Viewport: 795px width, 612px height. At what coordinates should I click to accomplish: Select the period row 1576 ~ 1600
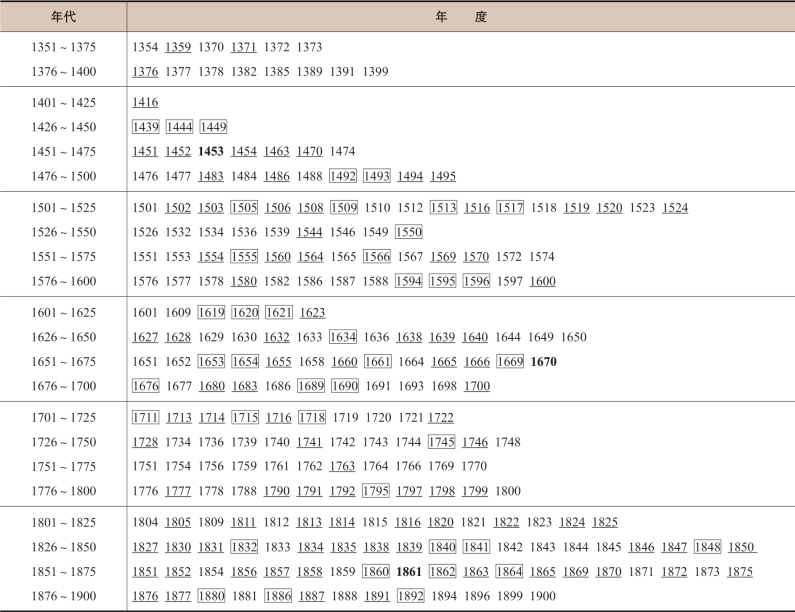click(x=63, y=281)
